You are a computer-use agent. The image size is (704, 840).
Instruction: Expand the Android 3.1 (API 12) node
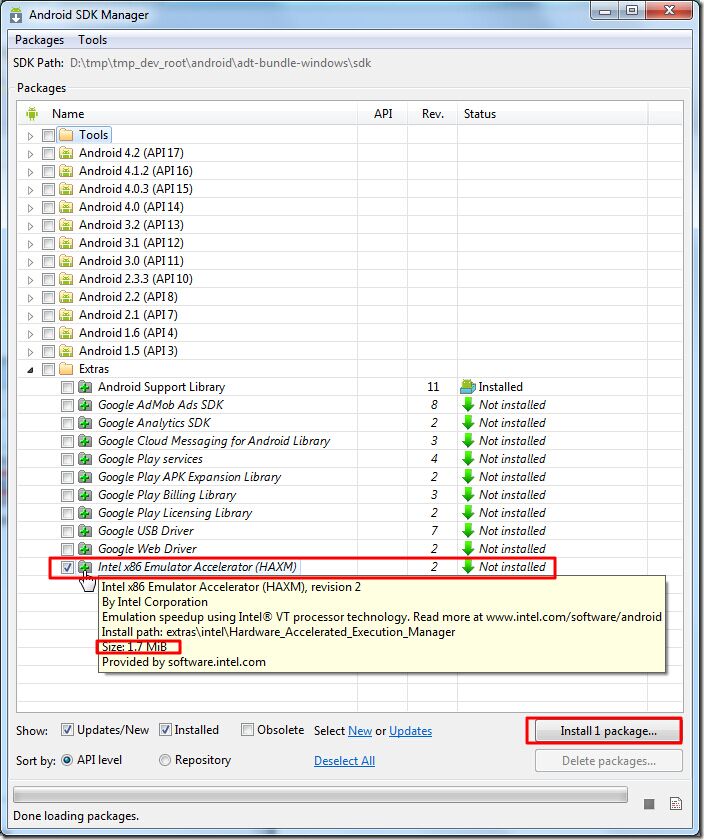pyautogui.click(x=31, y=244)
